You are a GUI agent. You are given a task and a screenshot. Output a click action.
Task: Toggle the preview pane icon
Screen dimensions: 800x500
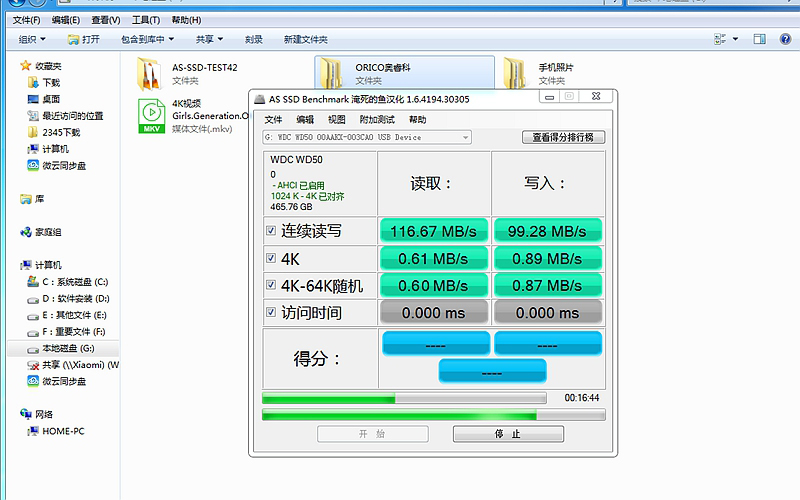(759, 39)
